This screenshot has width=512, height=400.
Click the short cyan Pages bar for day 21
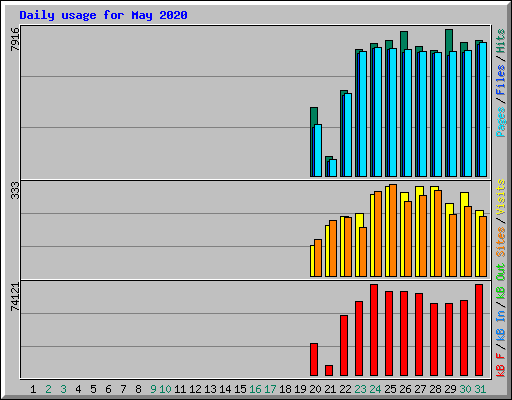click(x=333, y=168)
